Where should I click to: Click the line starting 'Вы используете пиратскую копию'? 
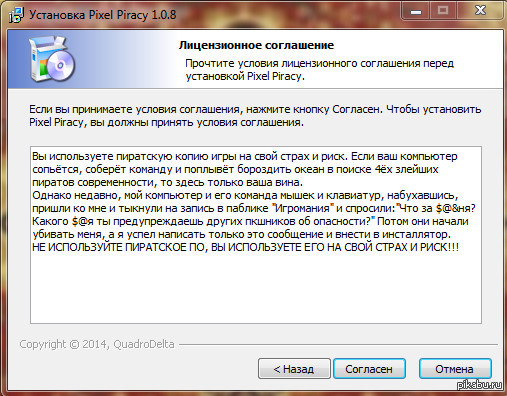[245, 156]
